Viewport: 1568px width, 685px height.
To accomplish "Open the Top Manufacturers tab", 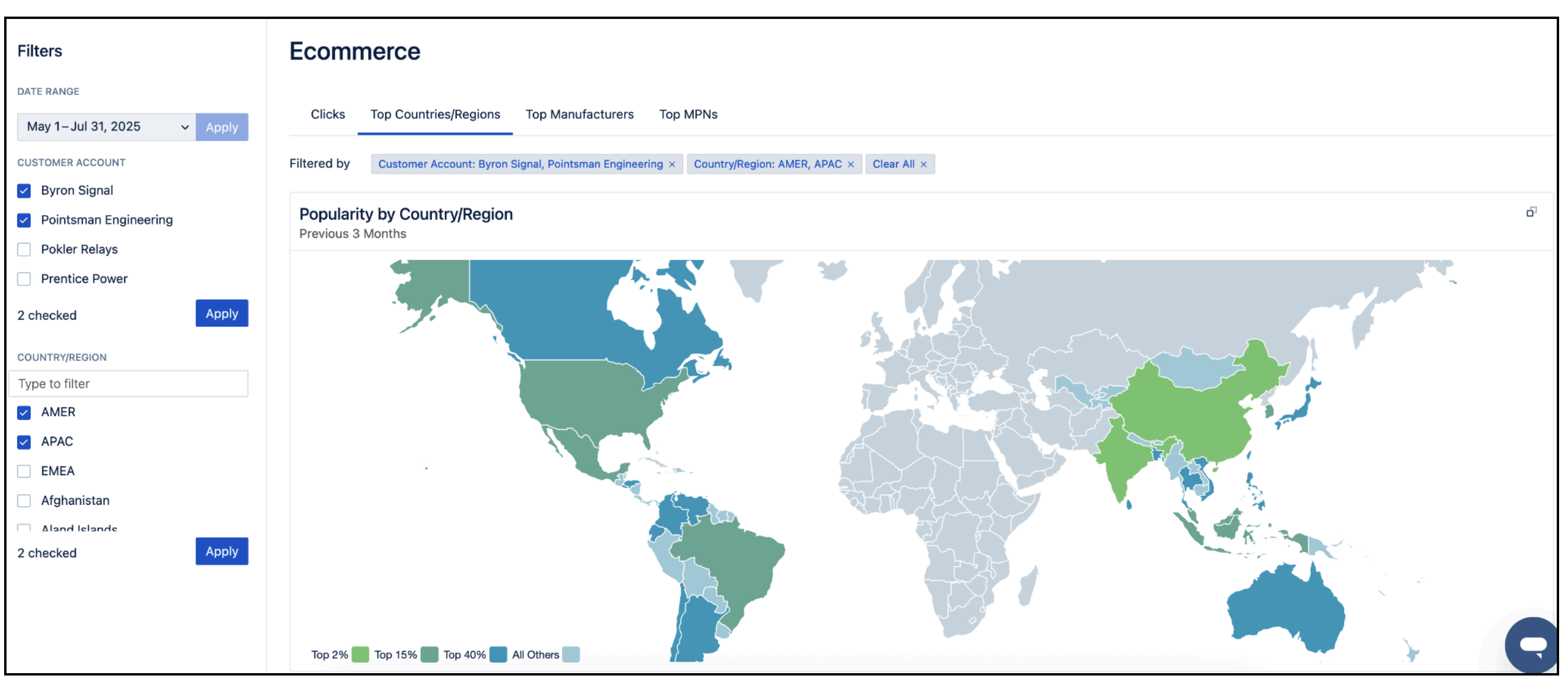I will click(580, 114).
